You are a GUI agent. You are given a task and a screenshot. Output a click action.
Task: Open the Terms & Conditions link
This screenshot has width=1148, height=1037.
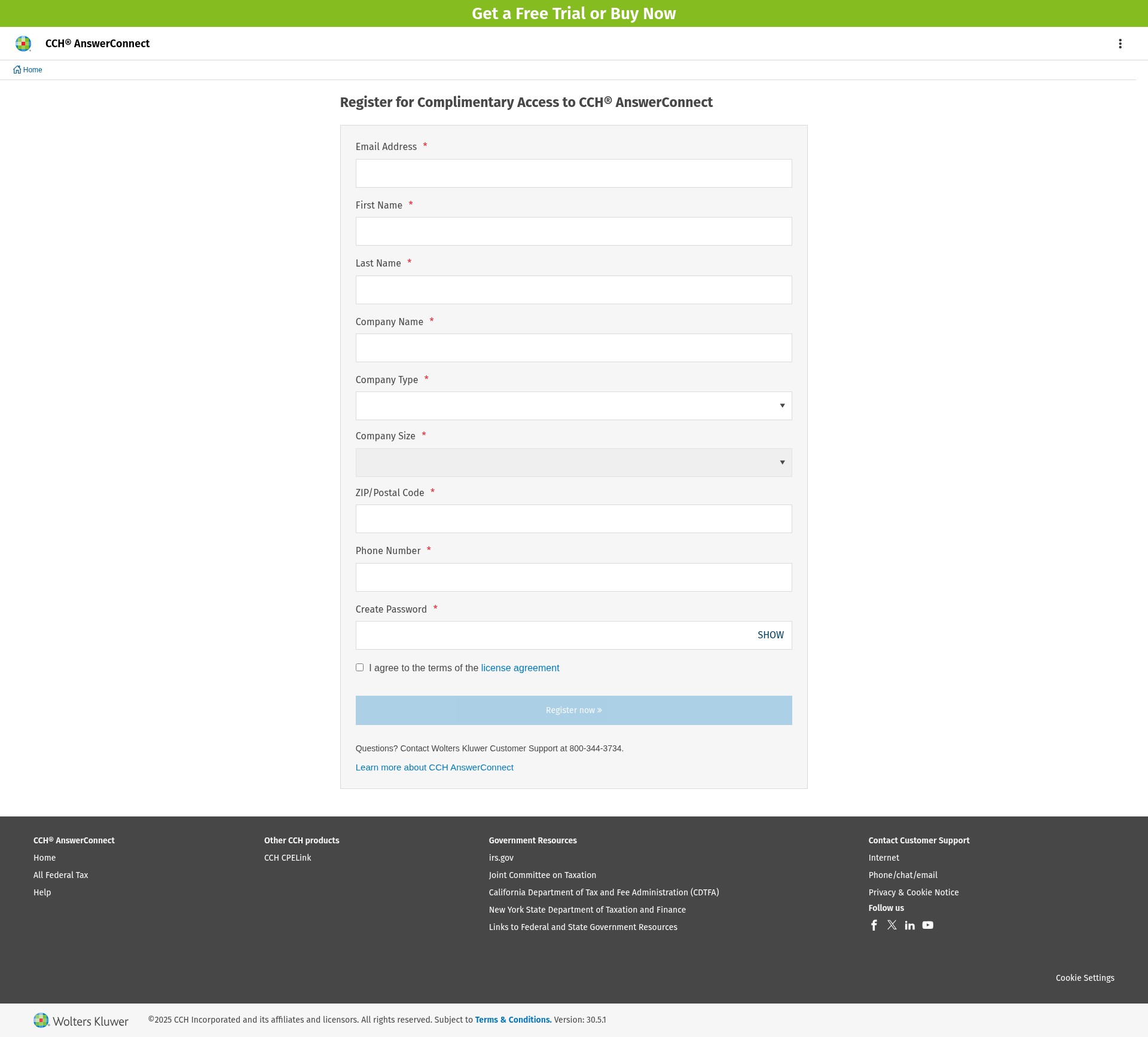click(x=514, y=1020)
